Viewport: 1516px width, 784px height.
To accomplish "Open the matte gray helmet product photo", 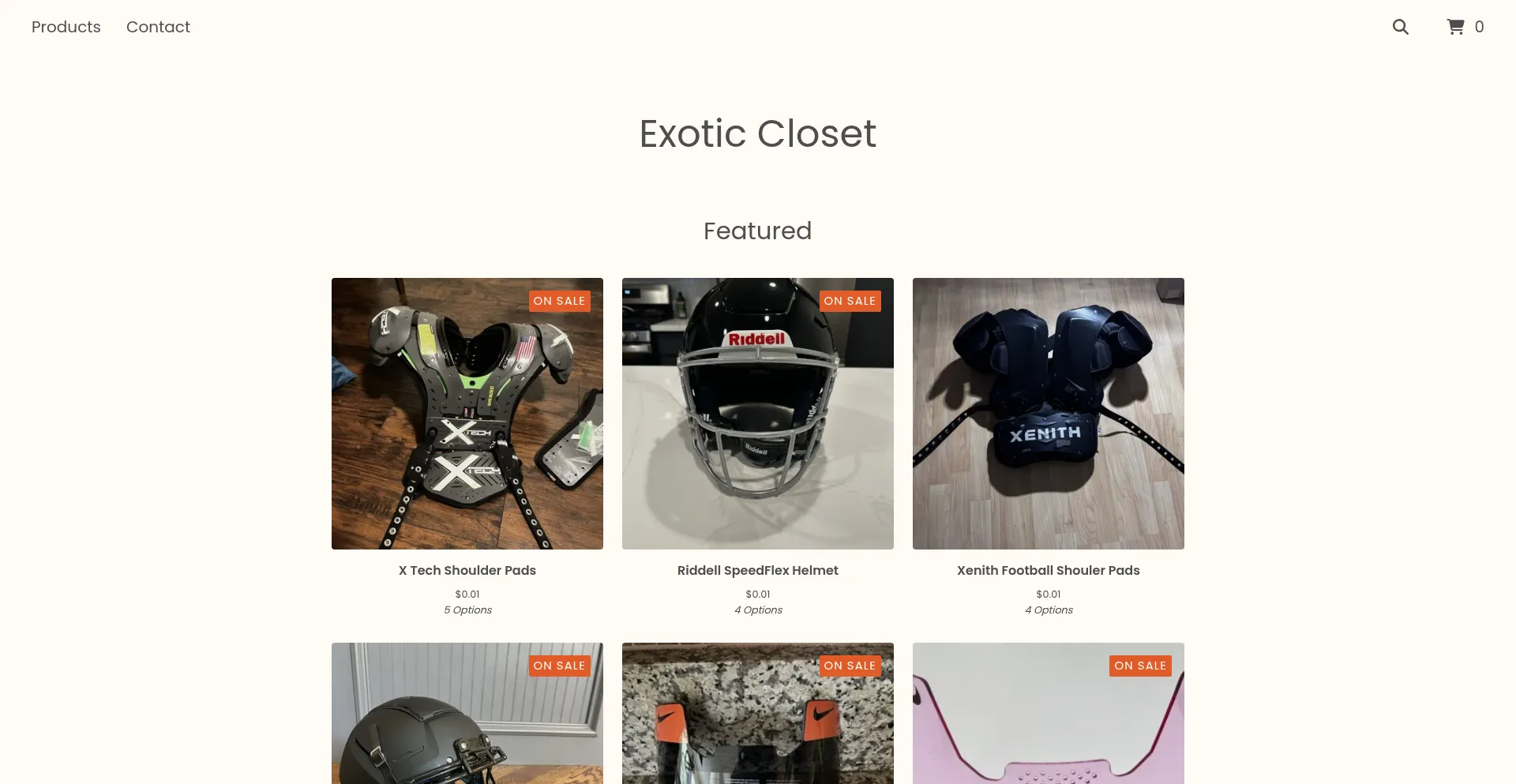I will 467,714.
